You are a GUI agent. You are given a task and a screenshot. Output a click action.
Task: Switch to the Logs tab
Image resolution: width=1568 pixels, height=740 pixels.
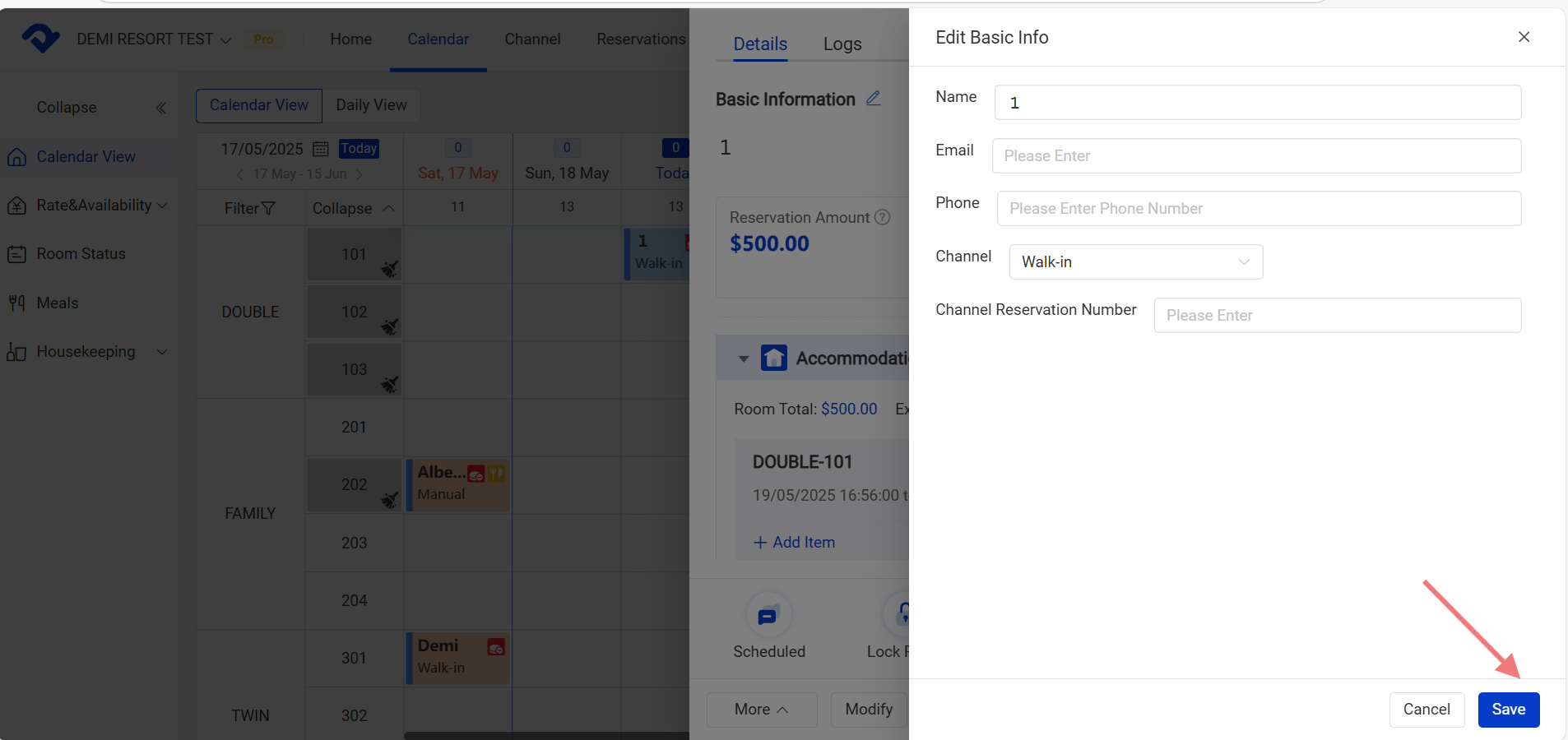pos(842,44)
